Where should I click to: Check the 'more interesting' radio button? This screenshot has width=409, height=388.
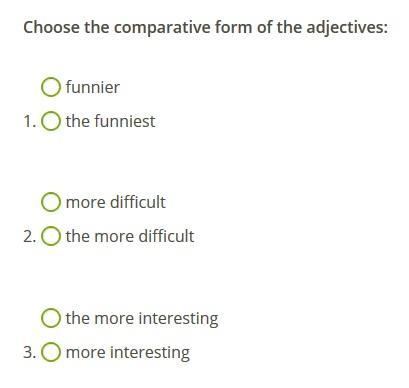tap(51, 352)
